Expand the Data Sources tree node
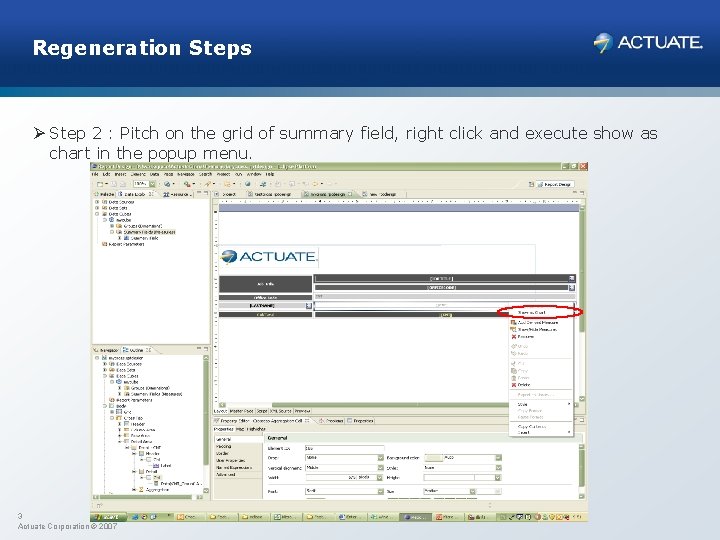Screen dimensions: 720x540 coord(97,202)
